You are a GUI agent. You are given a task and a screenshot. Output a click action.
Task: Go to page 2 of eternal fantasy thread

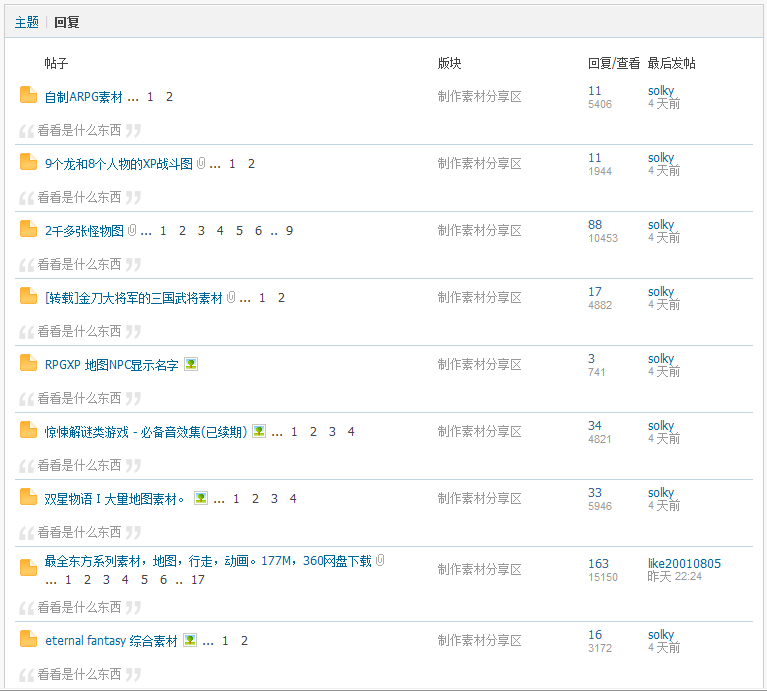(244, 641)
